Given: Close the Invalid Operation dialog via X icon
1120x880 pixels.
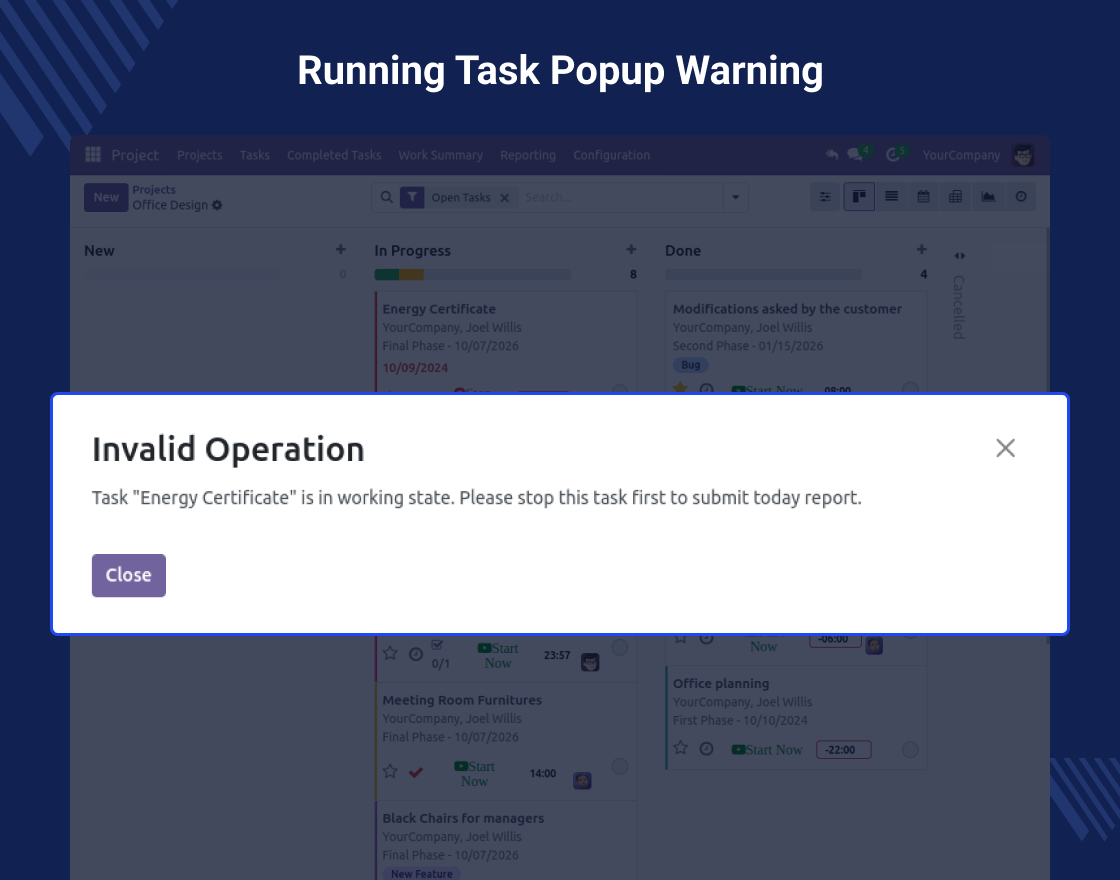Looking at the screenshot, I should (x=1005, y=448).
